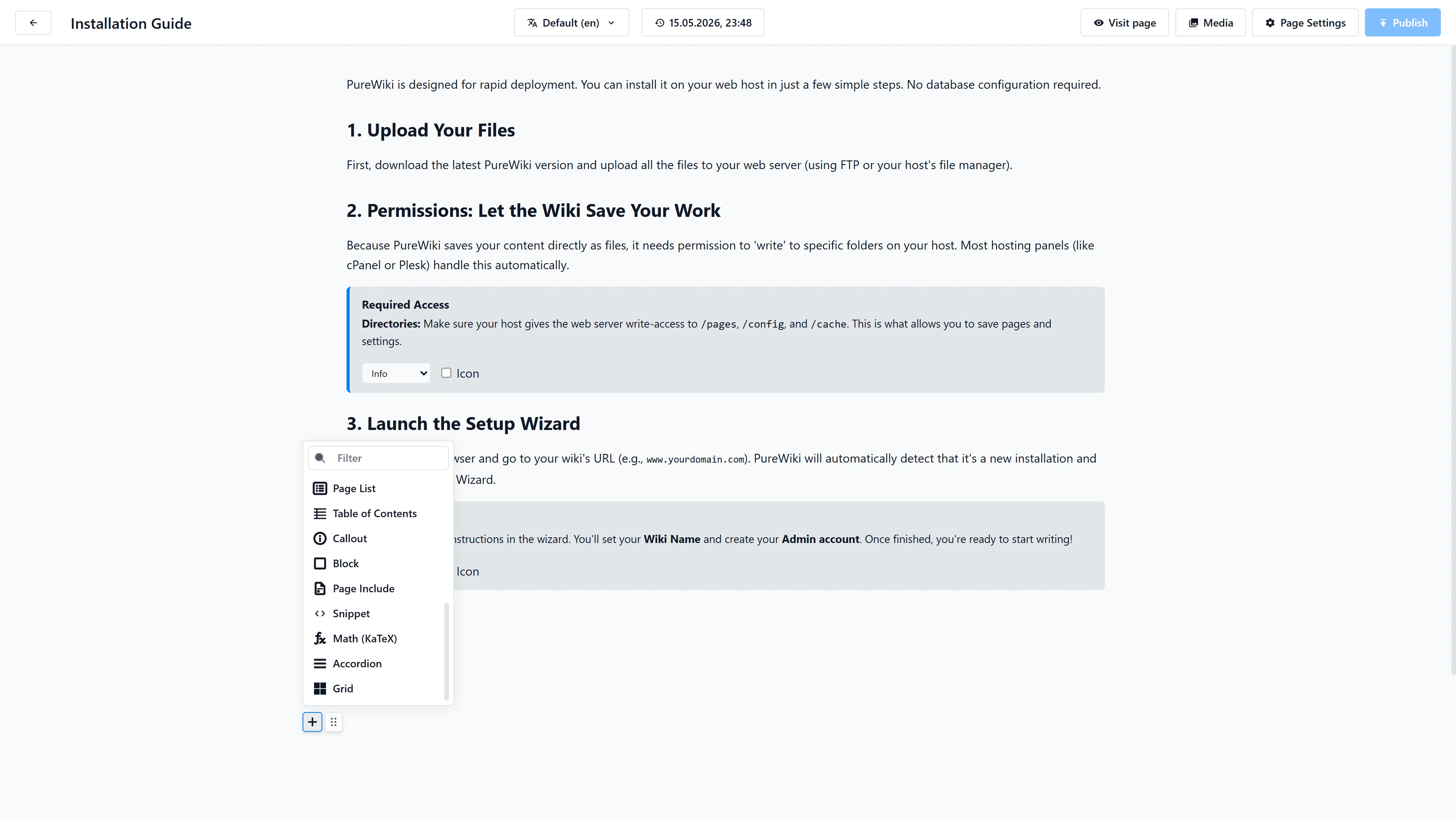Open the Default (en) language dropdown
The height and width of the screenshot is (819, 1456).
click(571, 23)
